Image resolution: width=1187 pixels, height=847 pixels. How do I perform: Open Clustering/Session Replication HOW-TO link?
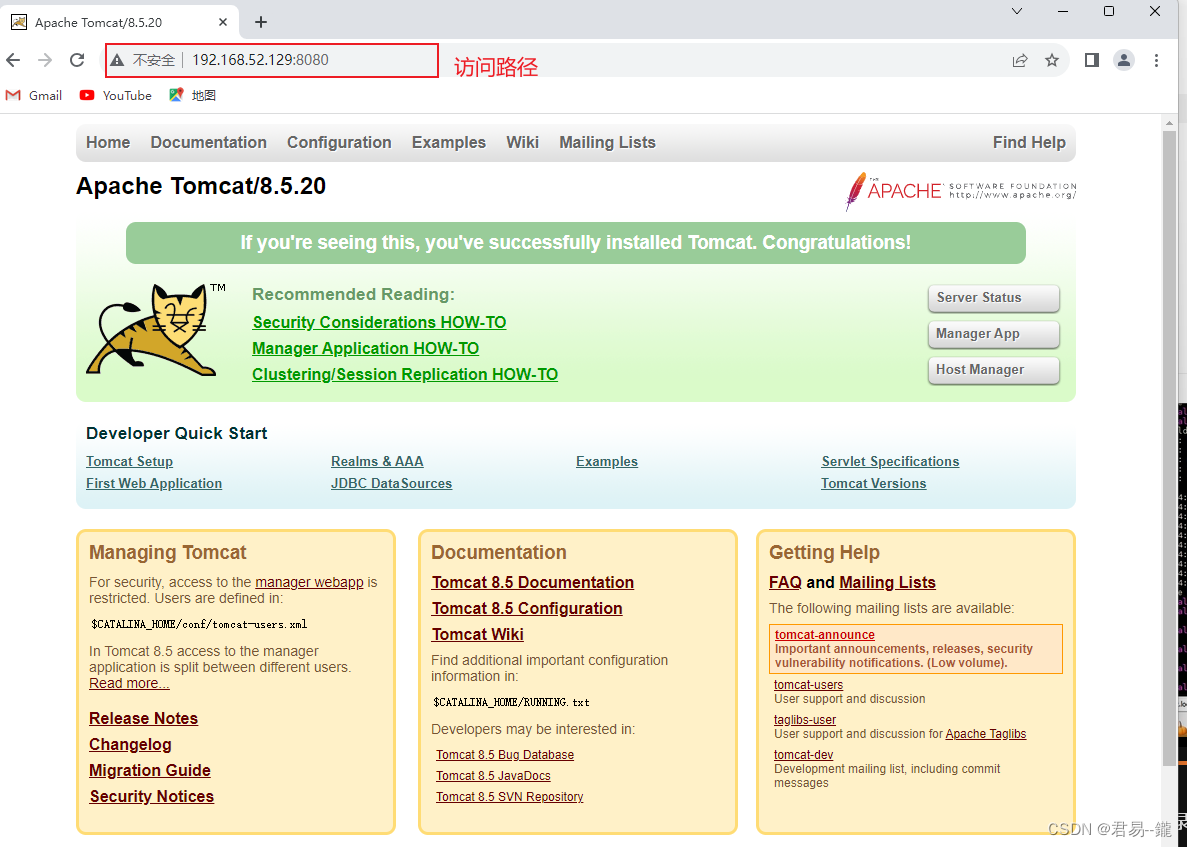pos(405,375)
